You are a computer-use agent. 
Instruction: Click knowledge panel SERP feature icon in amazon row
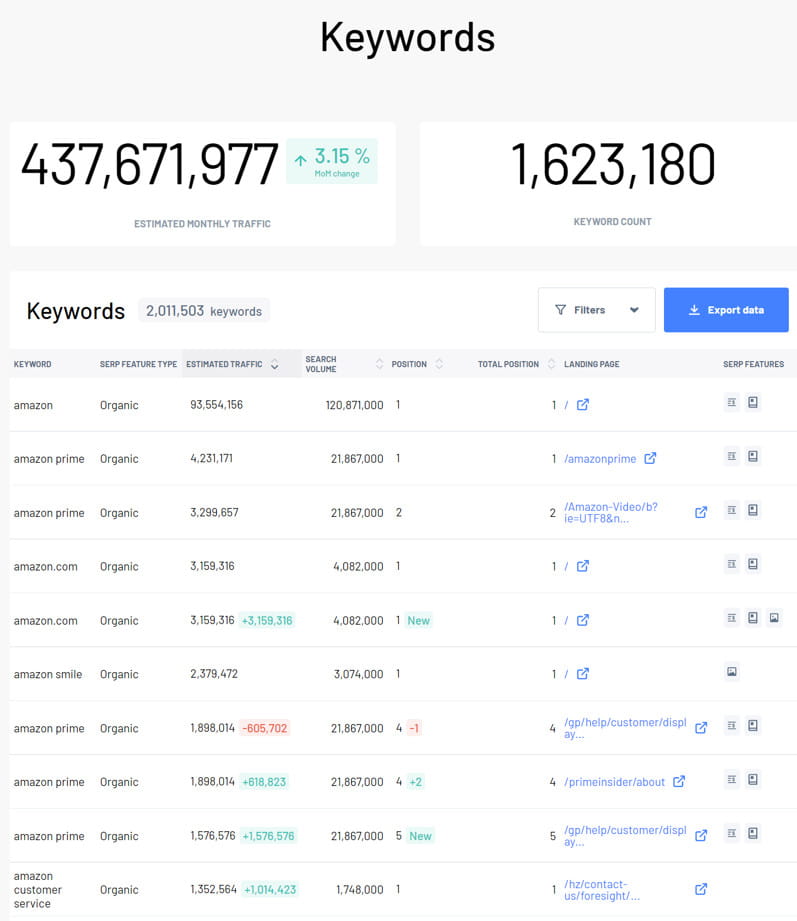point(753,402)
